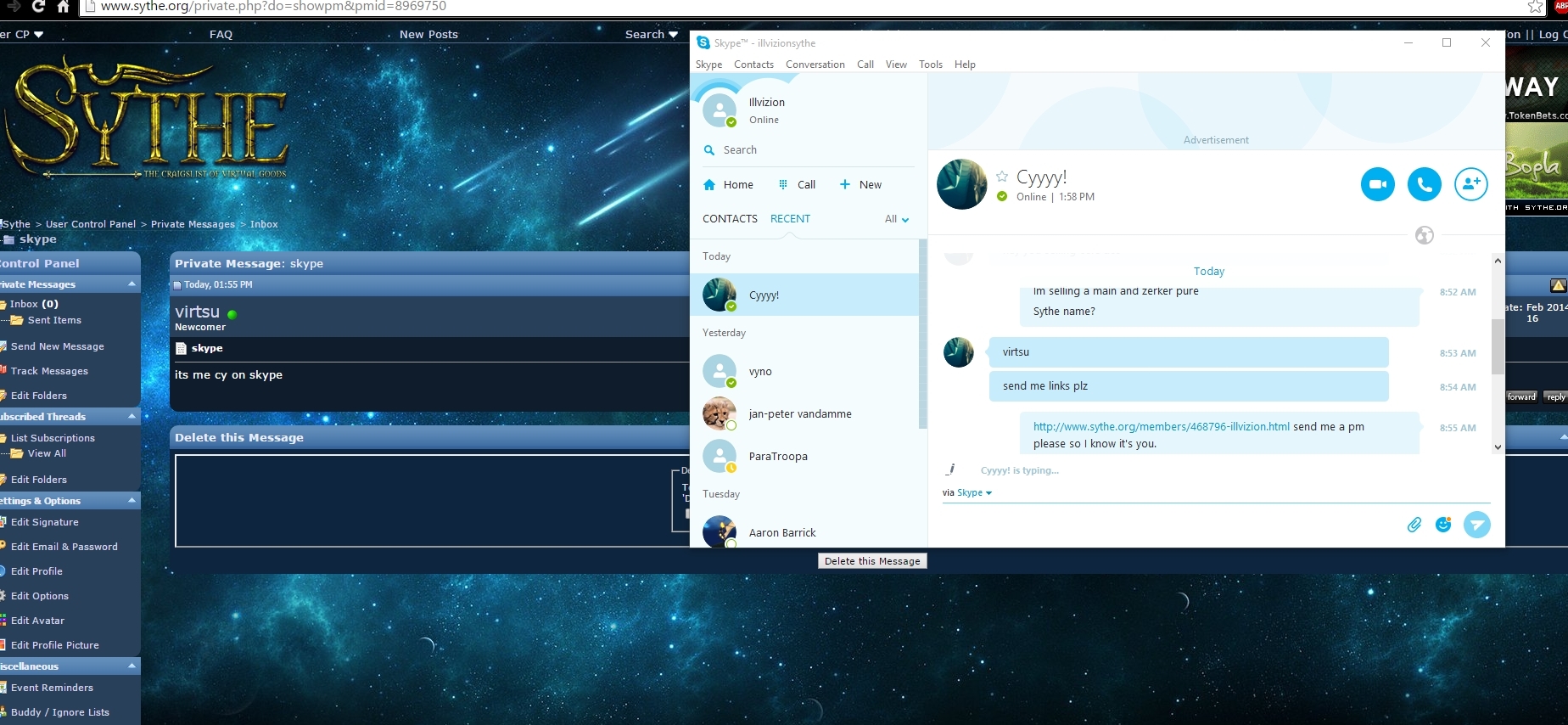1568x725 pixels.
Task: Open jan-peter vandamme conversation
Action: 804,413
